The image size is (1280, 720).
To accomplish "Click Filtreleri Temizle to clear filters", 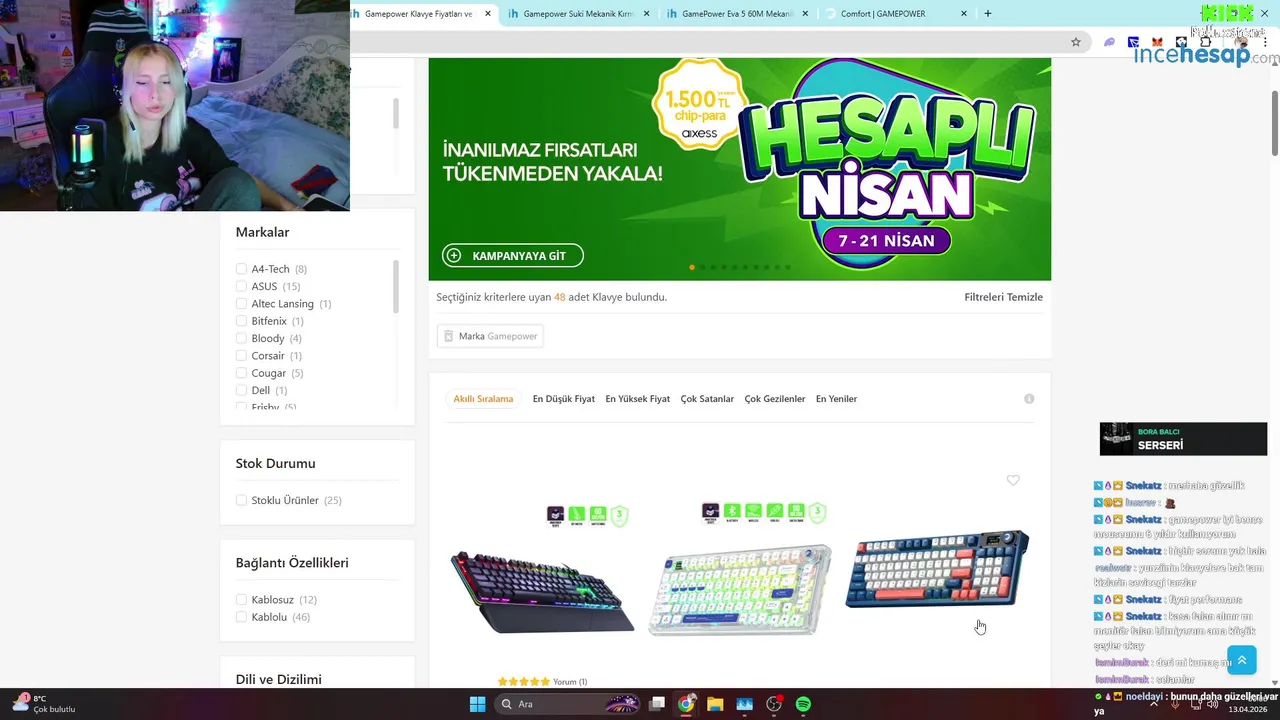I will click(x=1003, y=297).
